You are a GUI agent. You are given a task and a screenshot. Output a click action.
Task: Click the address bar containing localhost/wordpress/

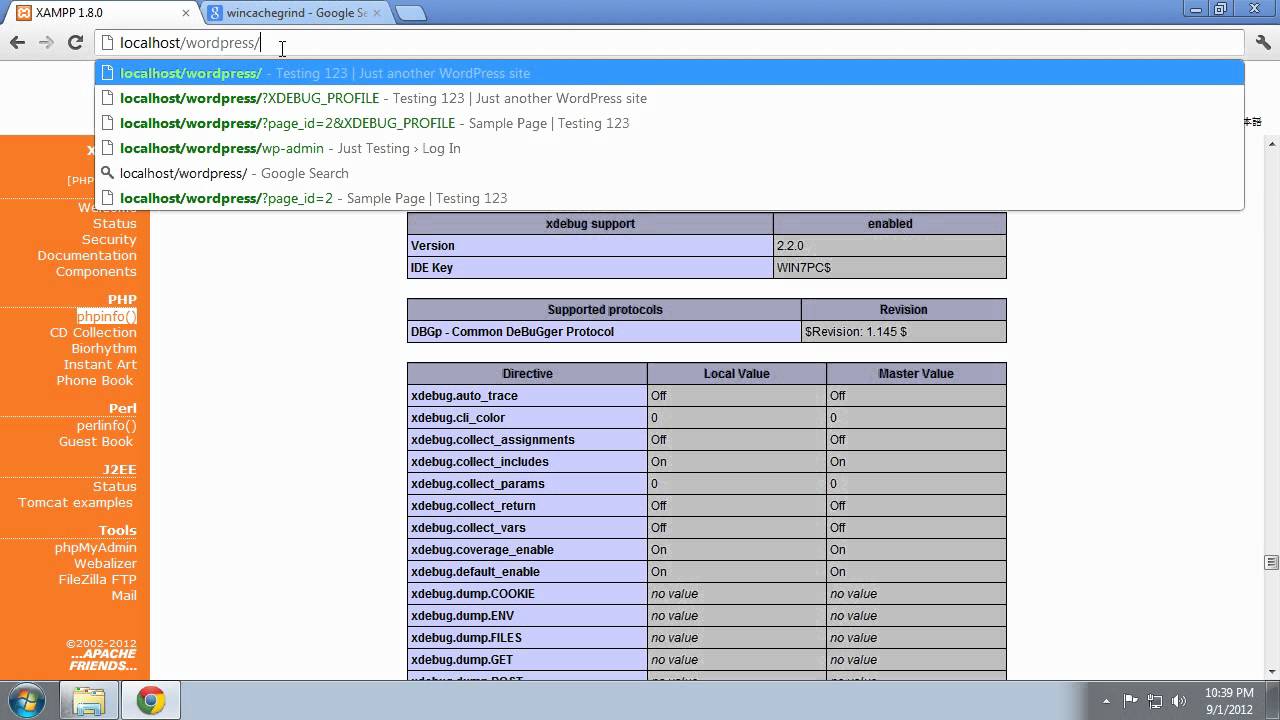[x=670, y=43]
